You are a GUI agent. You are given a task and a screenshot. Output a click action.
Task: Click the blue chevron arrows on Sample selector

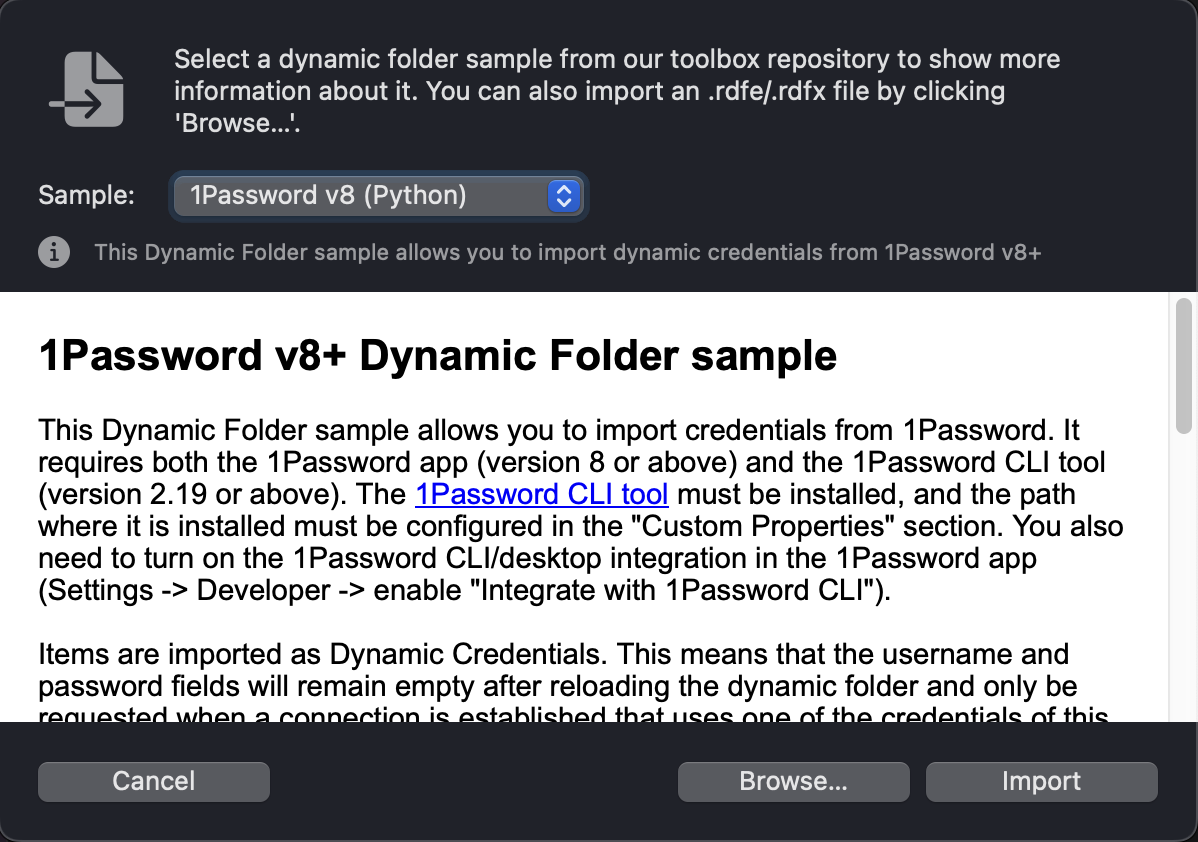tap(564, 195)
